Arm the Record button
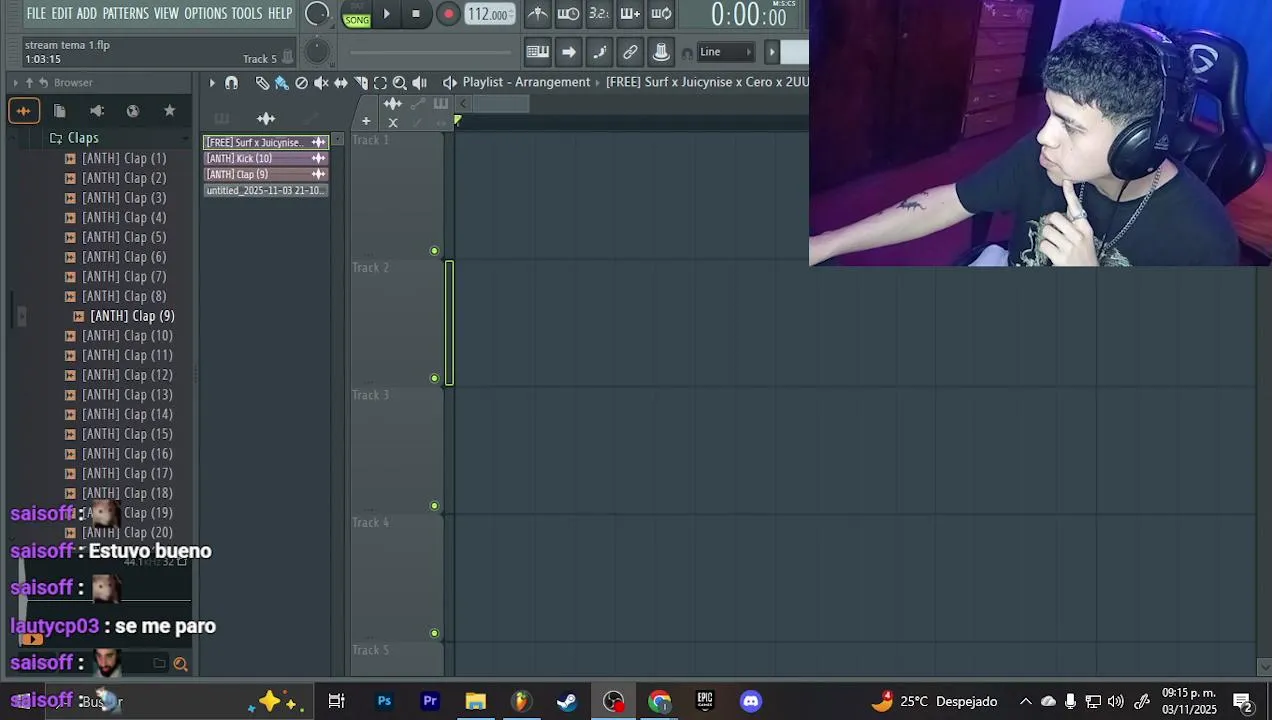This screenshot has height=720, width=1272. (448, 14)
